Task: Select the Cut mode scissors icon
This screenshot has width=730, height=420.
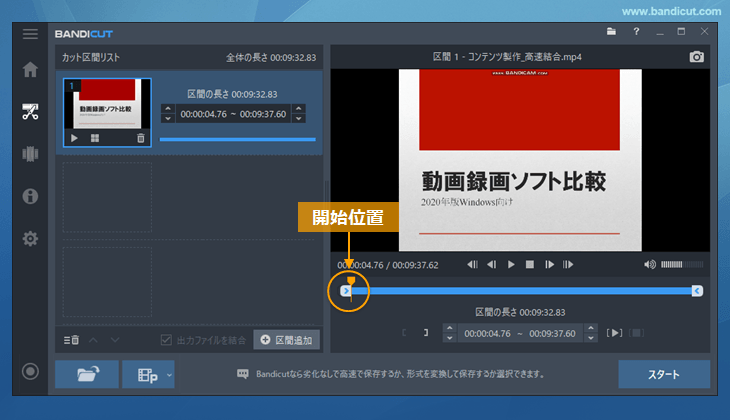Action: coord(30,112)
